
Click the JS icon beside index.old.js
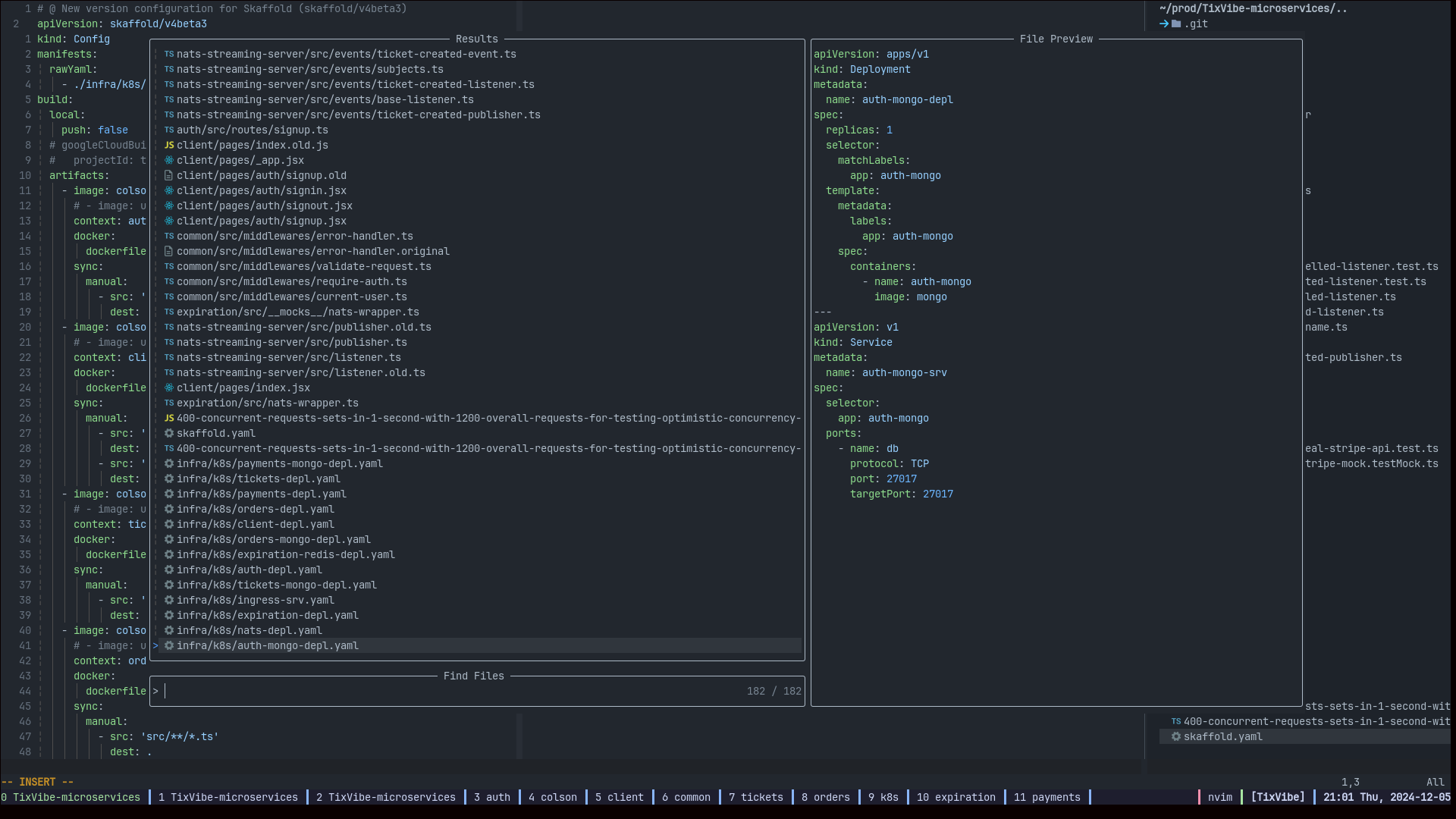click(169, 145)
